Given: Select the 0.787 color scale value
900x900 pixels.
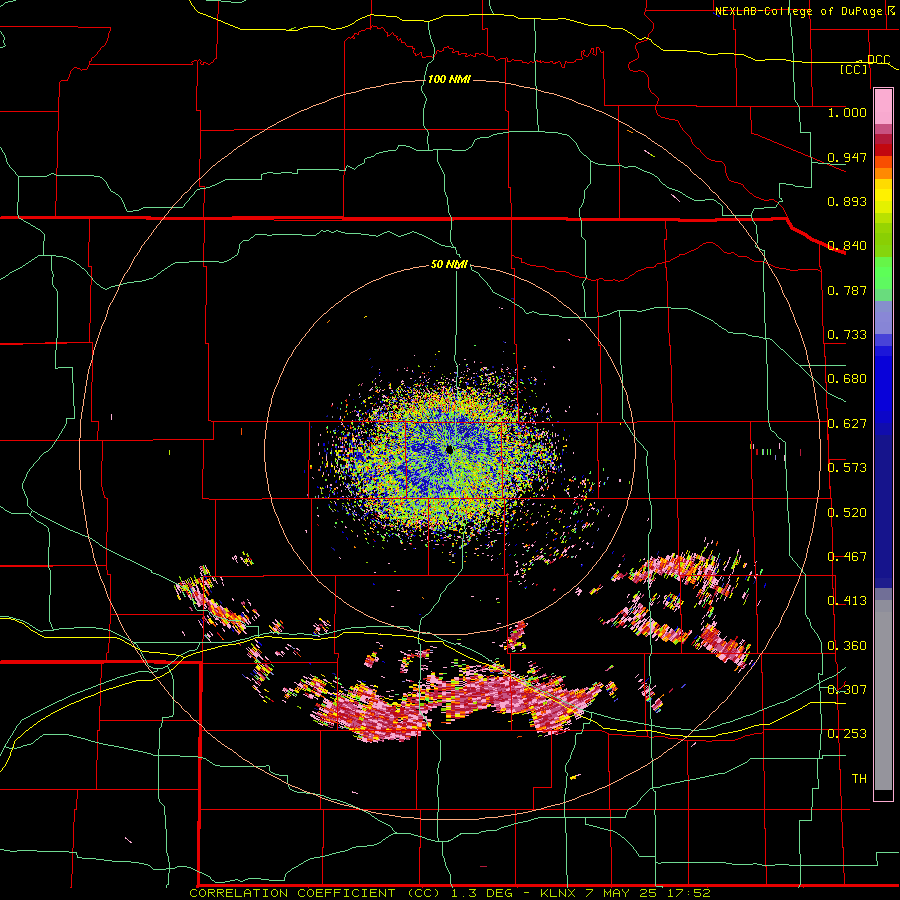Looking at the screenshot, I should coord(847,290).
